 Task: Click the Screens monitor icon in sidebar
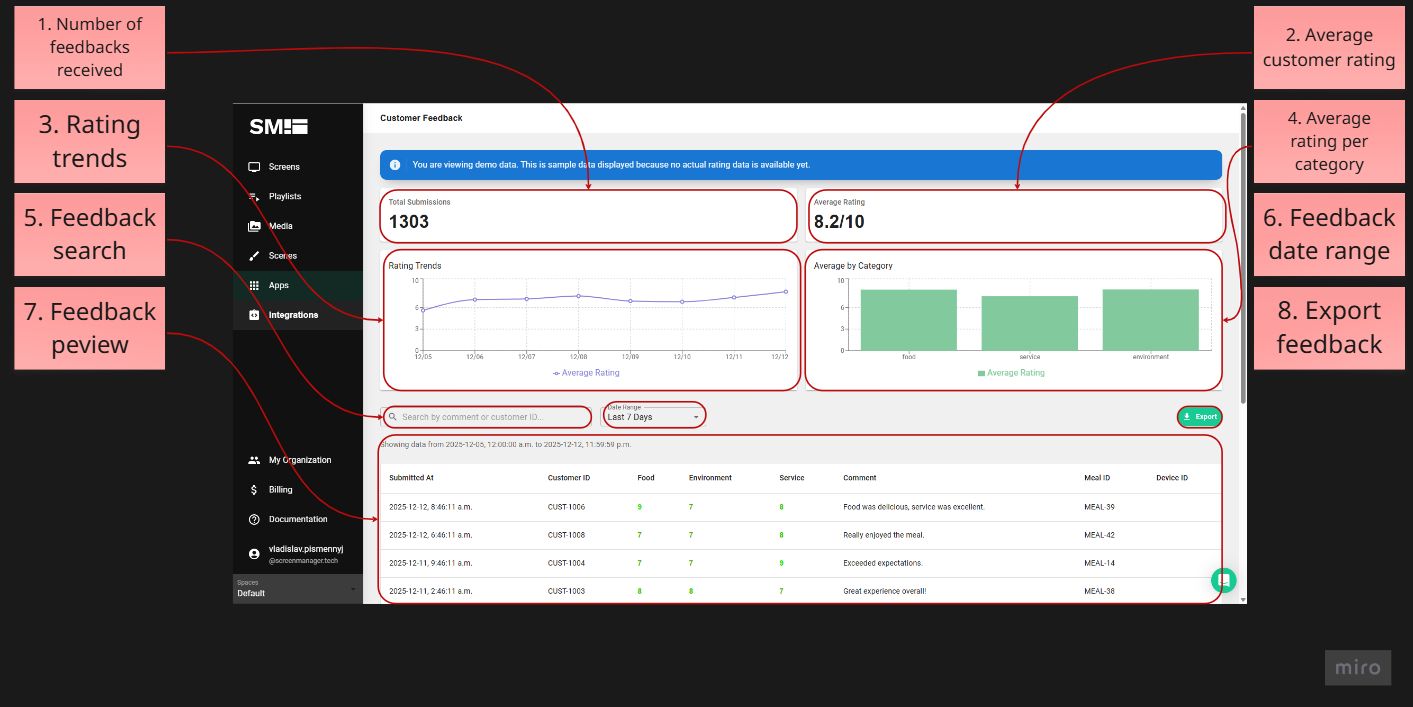(254, 167)
